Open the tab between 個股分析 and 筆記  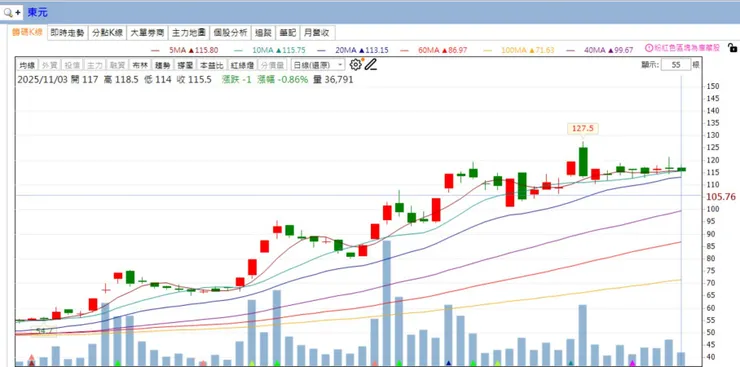[x=263, y=33]
